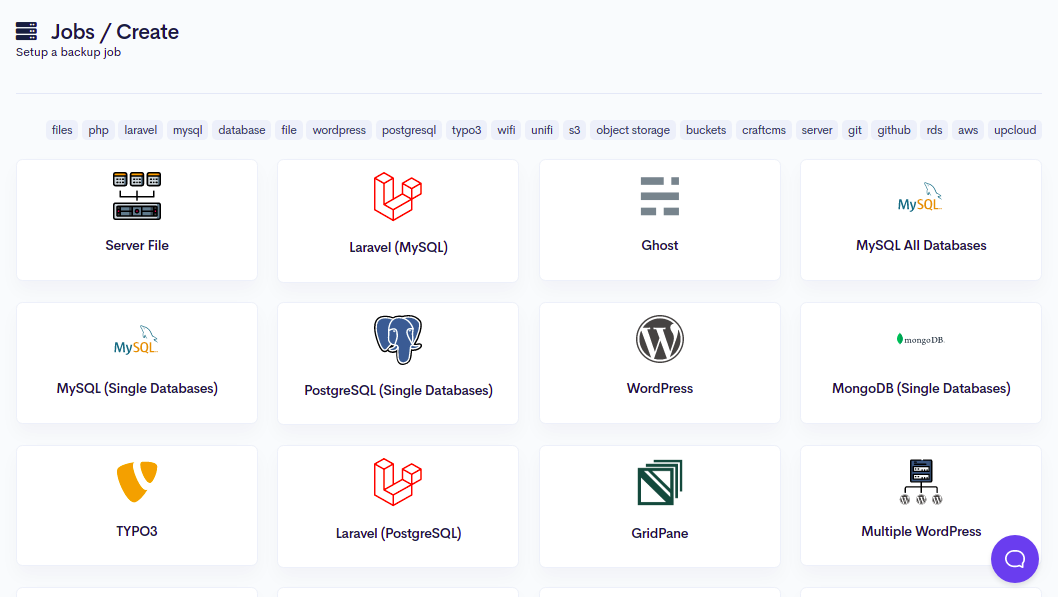The image size is (1058, 597).
Task: Filter by the upcloud tag
Action: pos(1015,130)
